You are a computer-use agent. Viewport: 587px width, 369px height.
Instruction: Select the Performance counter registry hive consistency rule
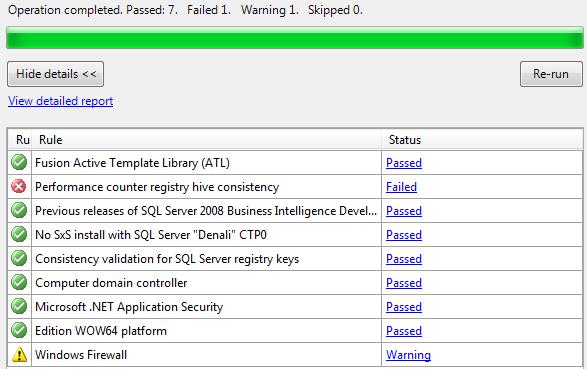pos(157,187)
